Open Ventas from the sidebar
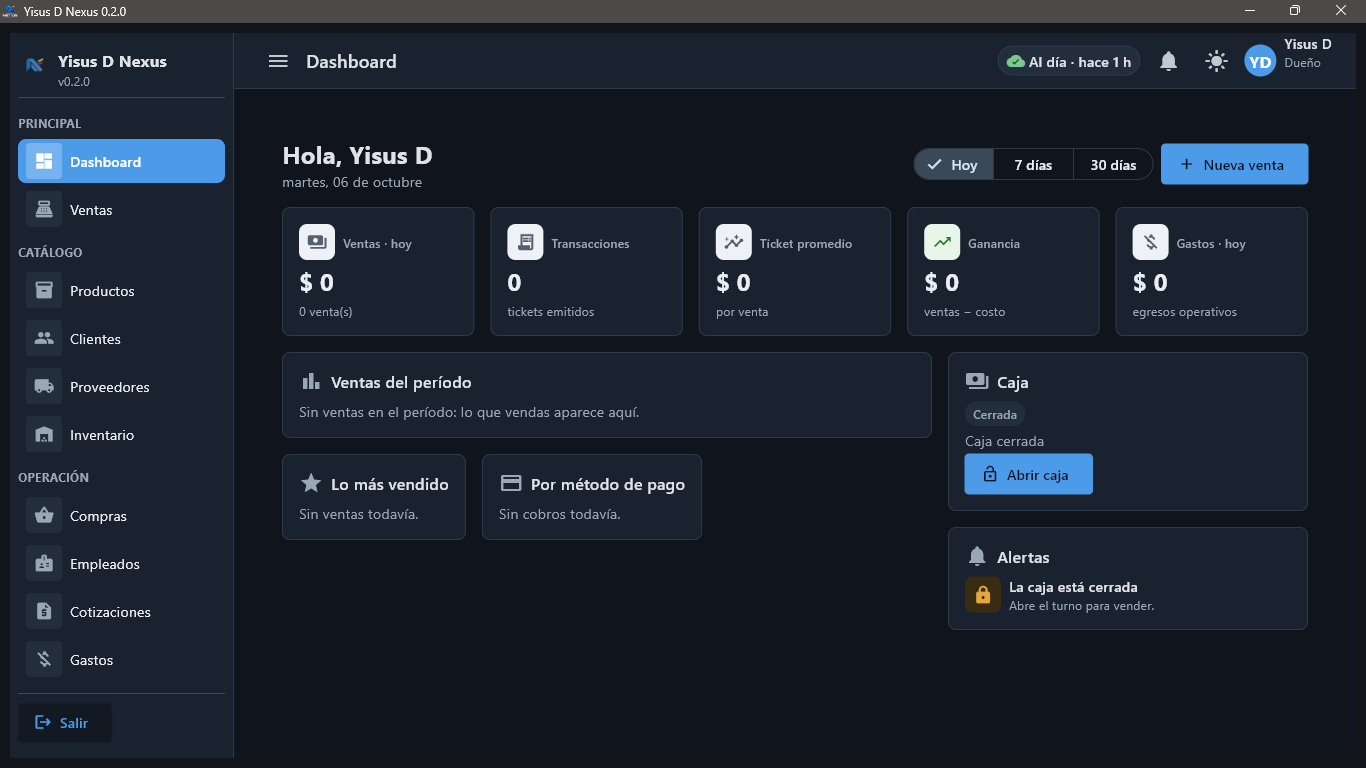Image resolution: width=1366 pixels, height=768 pixels. (x=121, y=210)
